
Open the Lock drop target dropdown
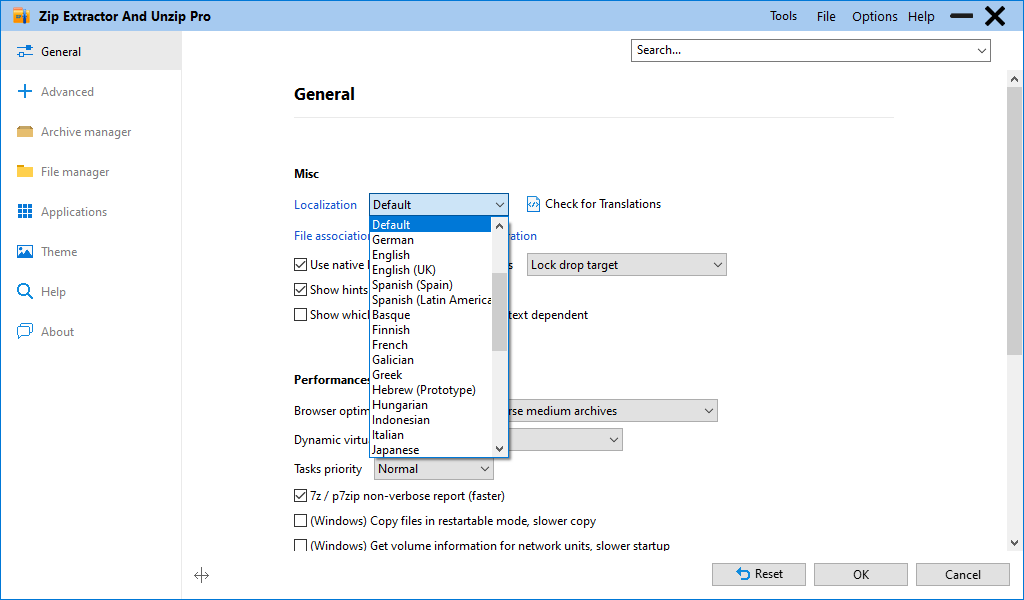click(626, 264)
